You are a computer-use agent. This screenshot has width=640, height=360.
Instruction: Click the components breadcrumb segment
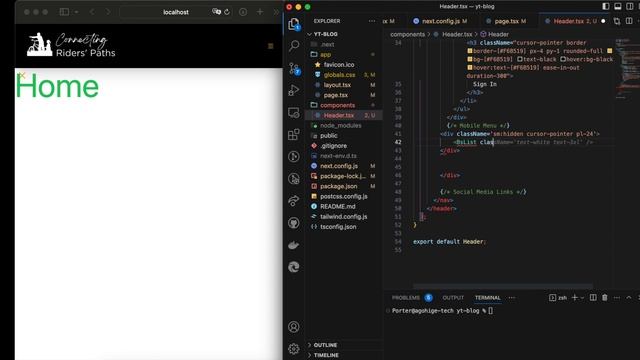407,34
